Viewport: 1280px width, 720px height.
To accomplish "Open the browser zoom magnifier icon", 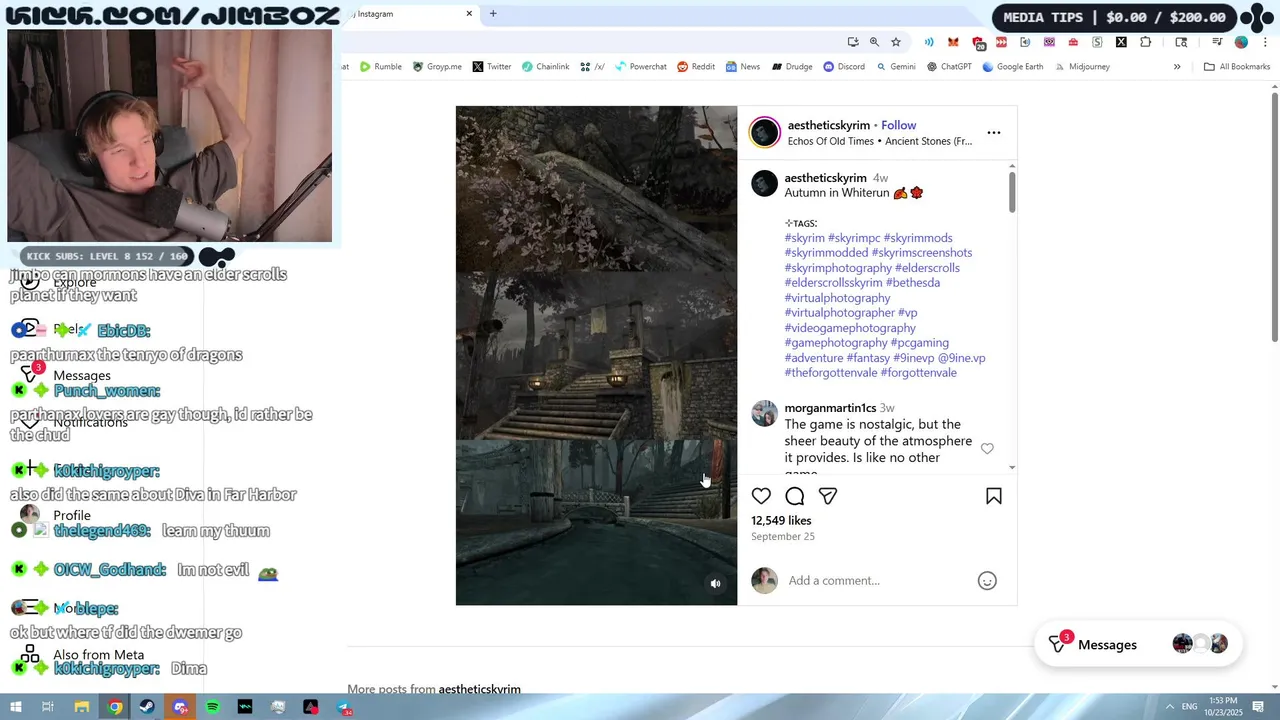I will tap(874, 42).
